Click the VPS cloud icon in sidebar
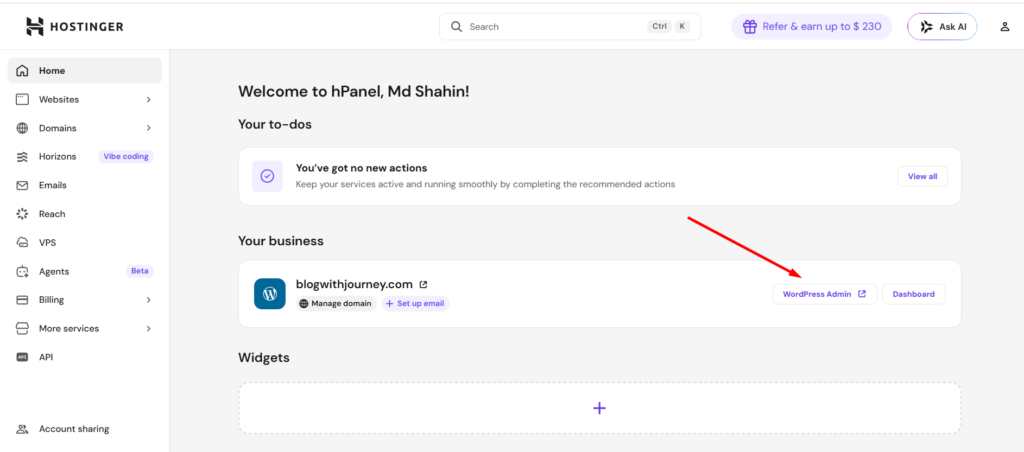This screenshot has width=1024, height=452. point(22,243)
